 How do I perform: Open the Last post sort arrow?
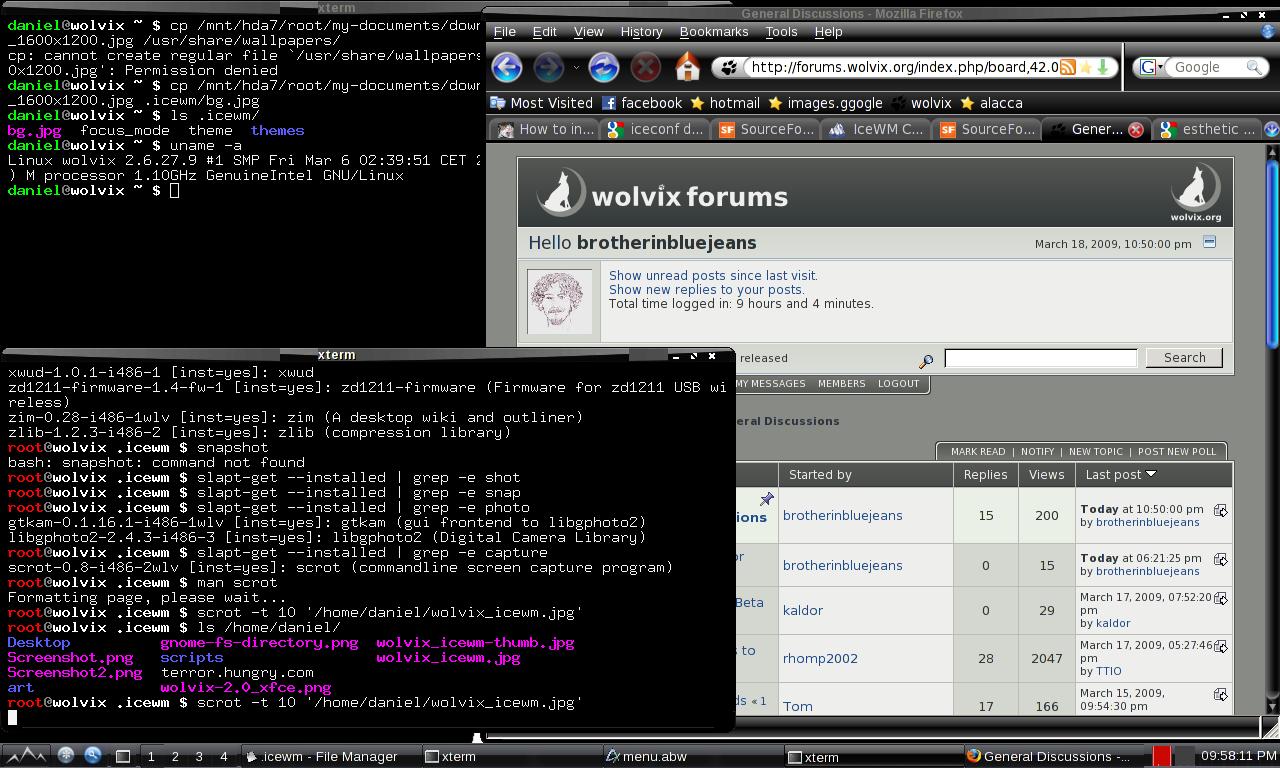pyautogui.click(x=1151, y=474)
